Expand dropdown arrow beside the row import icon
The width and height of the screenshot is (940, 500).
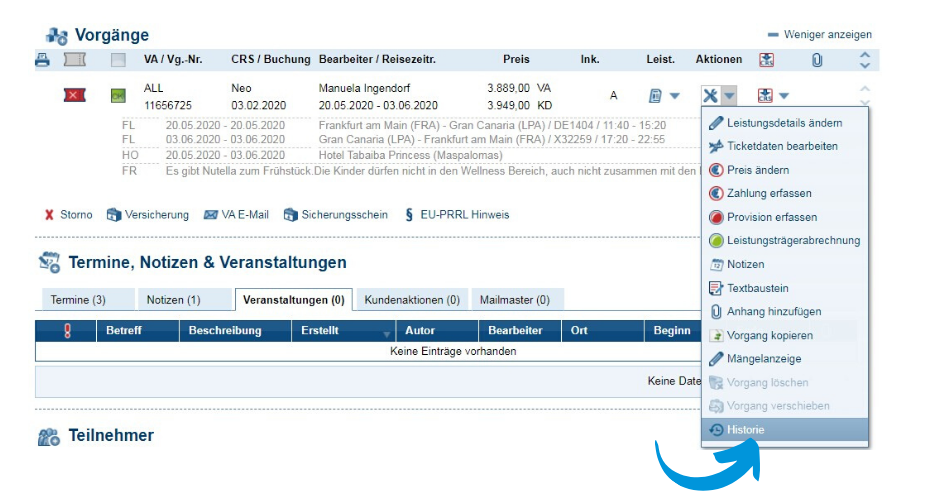pyautogui.click(x=784, y=96)
